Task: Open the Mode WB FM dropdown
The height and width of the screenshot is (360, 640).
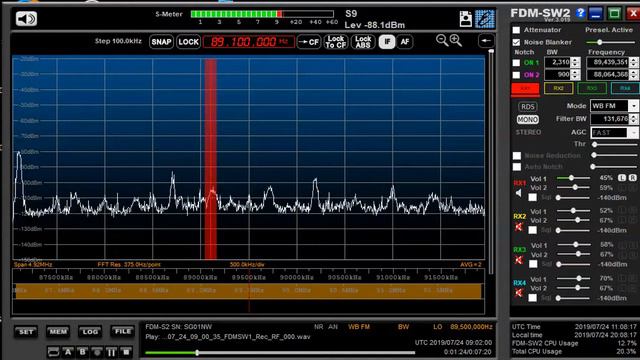Action: coord(633,106)
